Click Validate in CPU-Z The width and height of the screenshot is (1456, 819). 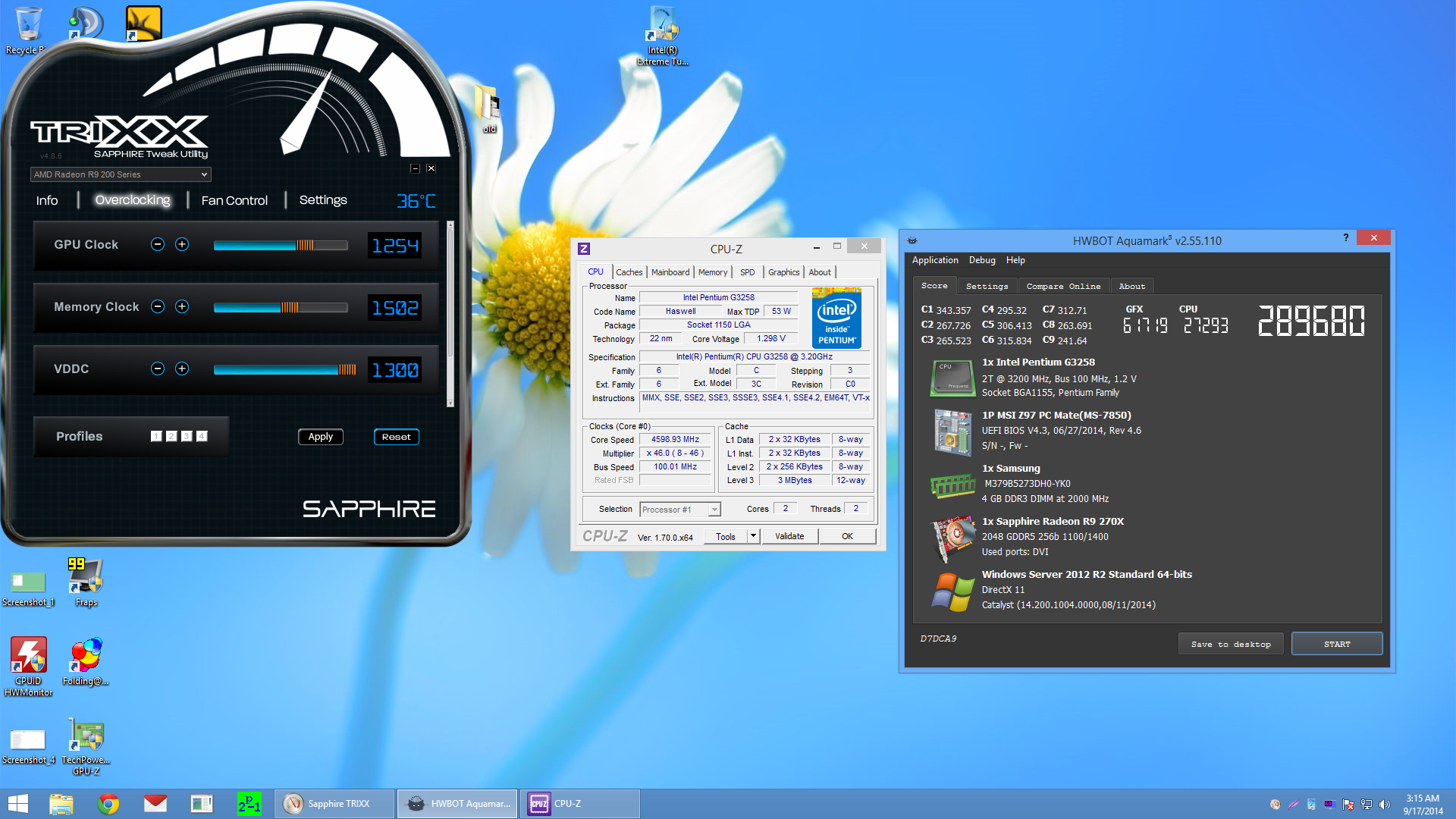(x=789, y=536)
